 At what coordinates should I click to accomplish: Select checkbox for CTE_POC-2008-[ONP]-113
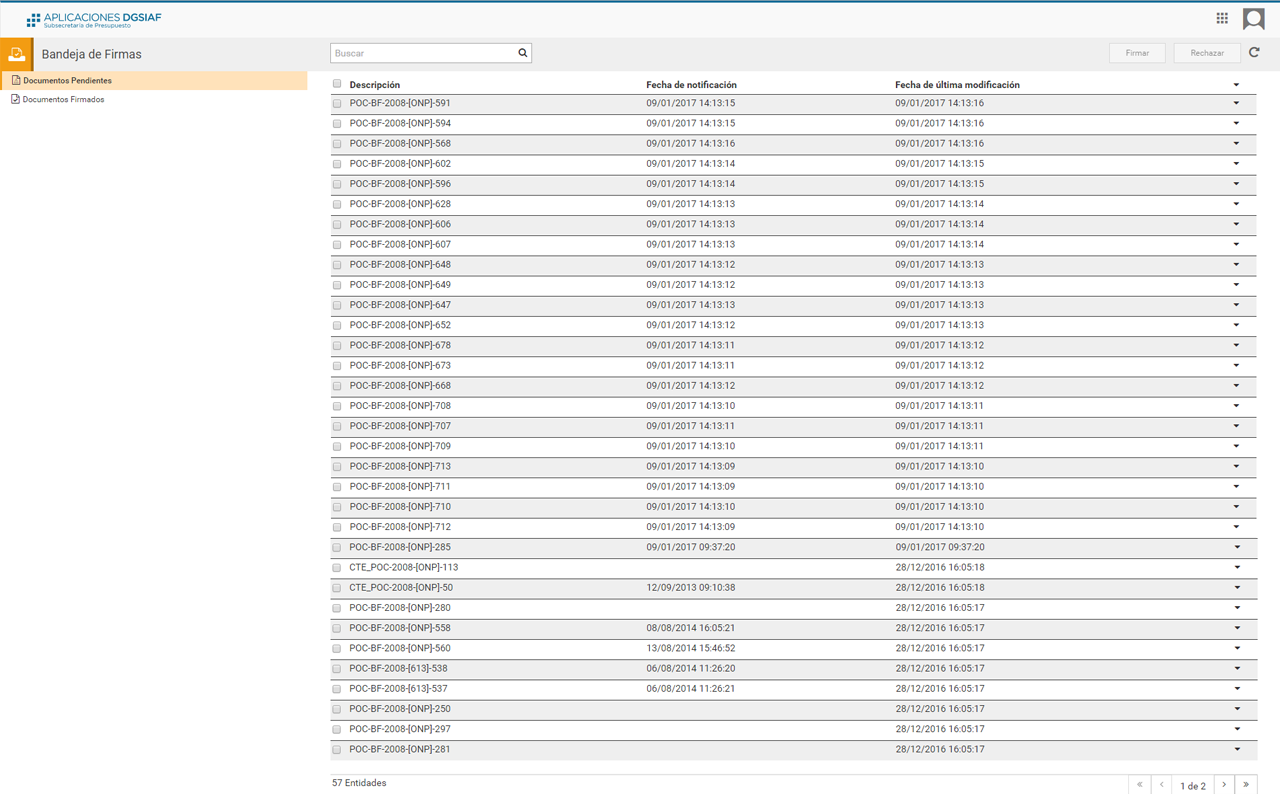(x=337, y=568)
